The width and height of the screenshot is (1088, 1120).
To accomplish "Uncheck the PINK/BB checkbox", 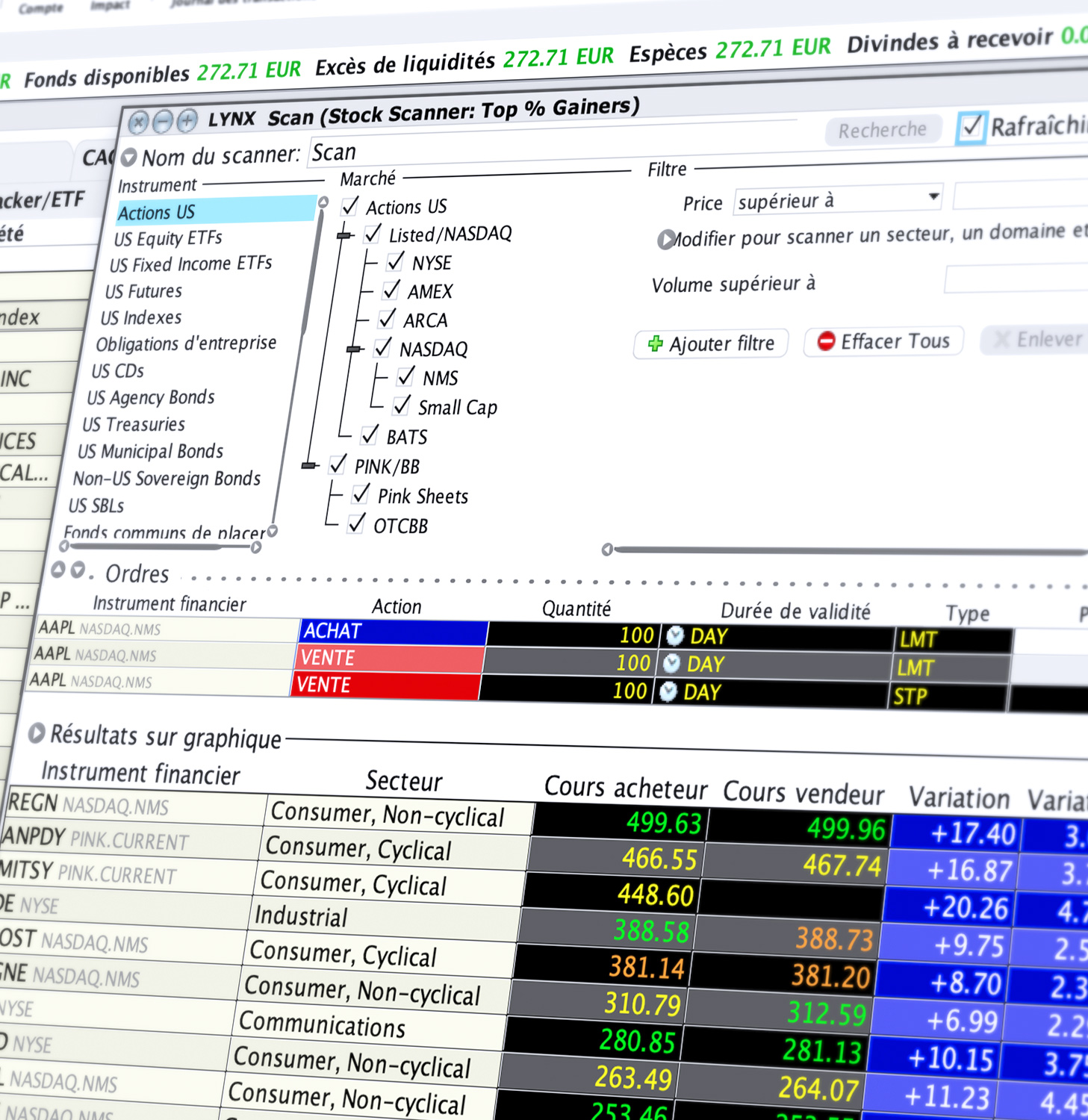I will (338, 465).
